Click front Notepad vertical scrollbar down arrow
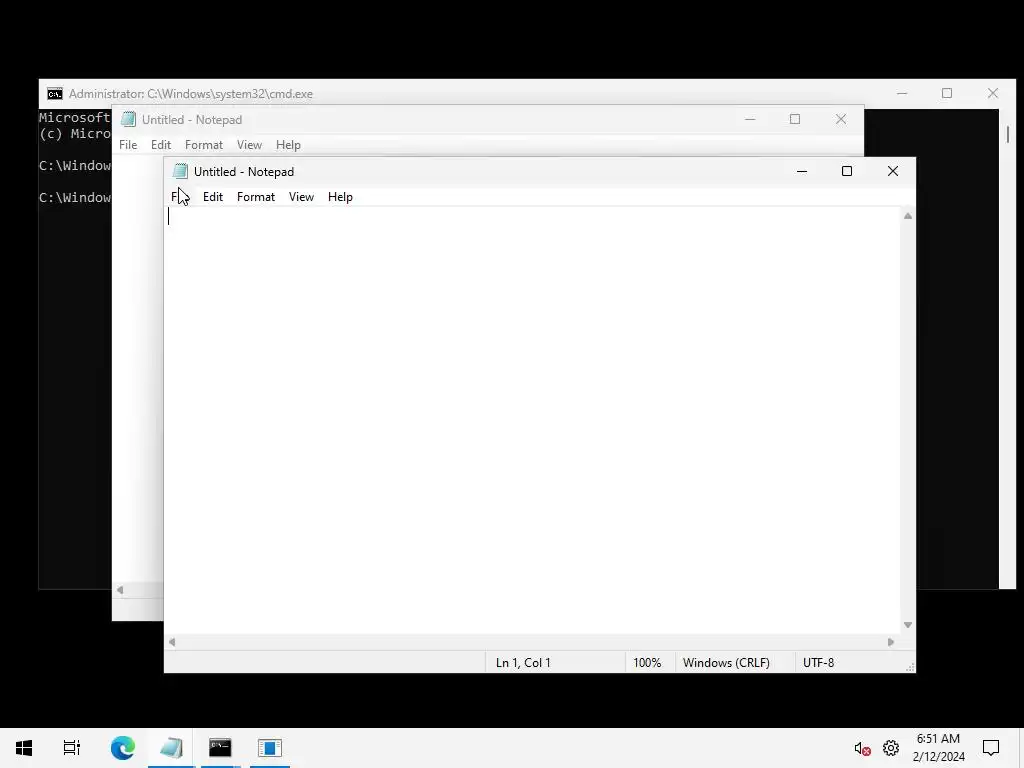The image size is (1024, 768). click(908, 625)
